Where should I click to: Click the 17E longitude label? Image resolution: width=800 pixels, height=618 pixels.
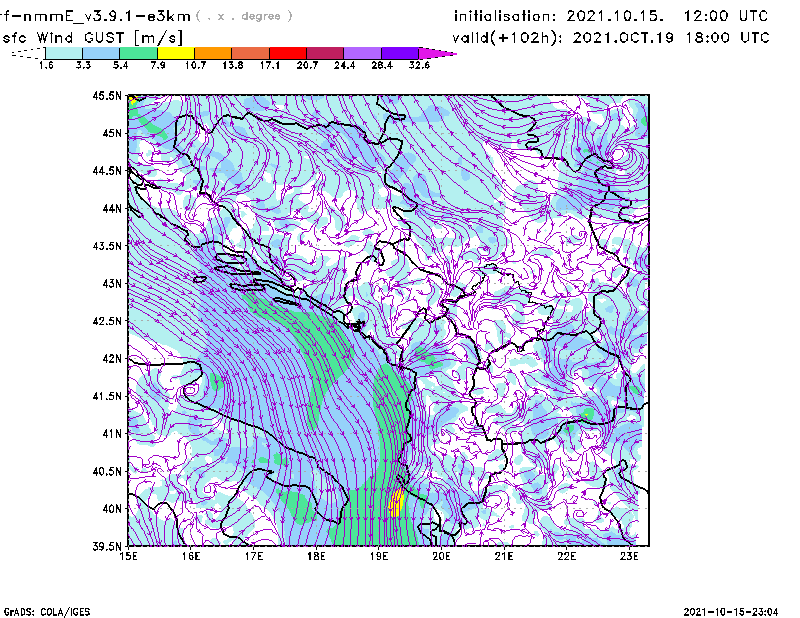click(x=254, y=556)
